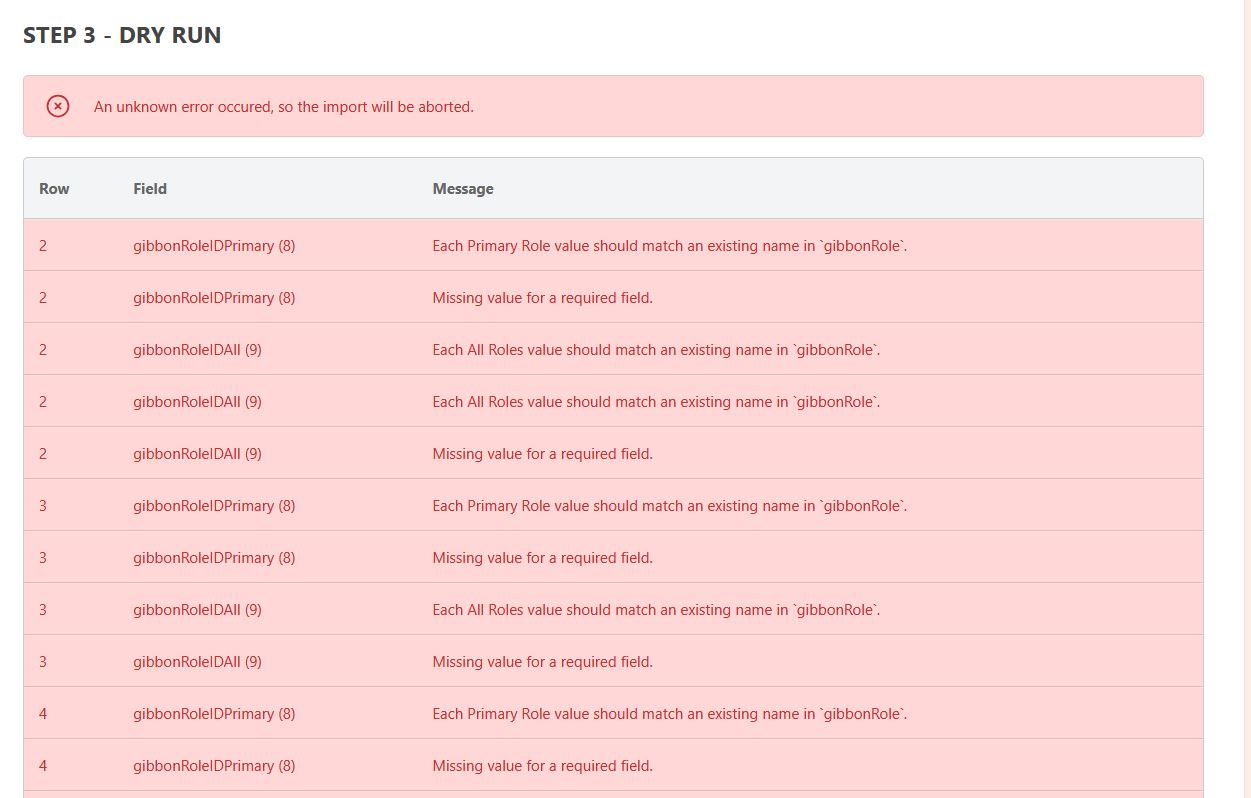Select row 3 'Each All Roles value' message
Image resolution: width=1251 pixels, height=798 pixels.
point(656,609)
